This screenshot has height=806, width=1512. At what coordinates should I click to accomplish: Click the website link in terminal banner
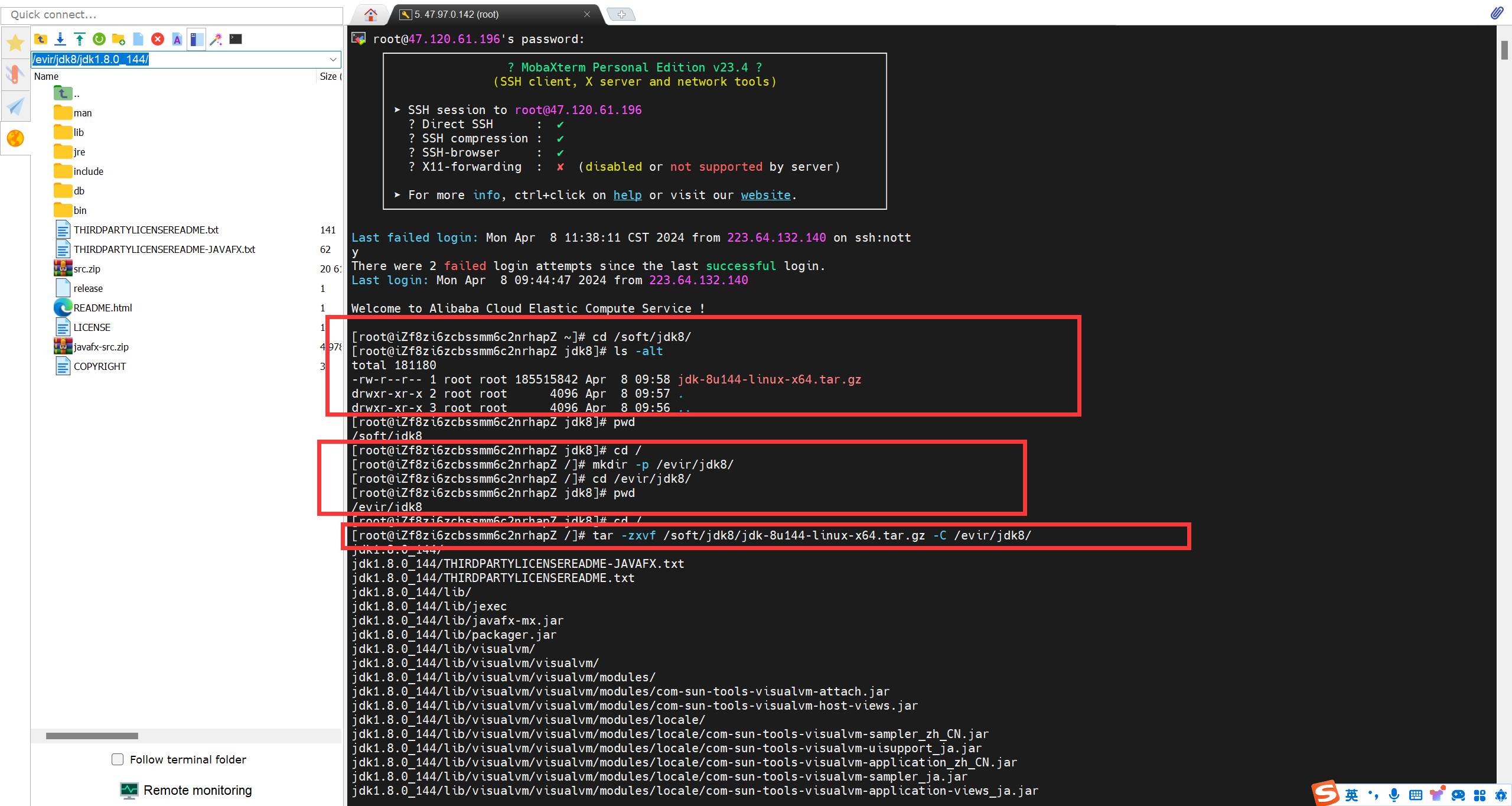(765, 195)
